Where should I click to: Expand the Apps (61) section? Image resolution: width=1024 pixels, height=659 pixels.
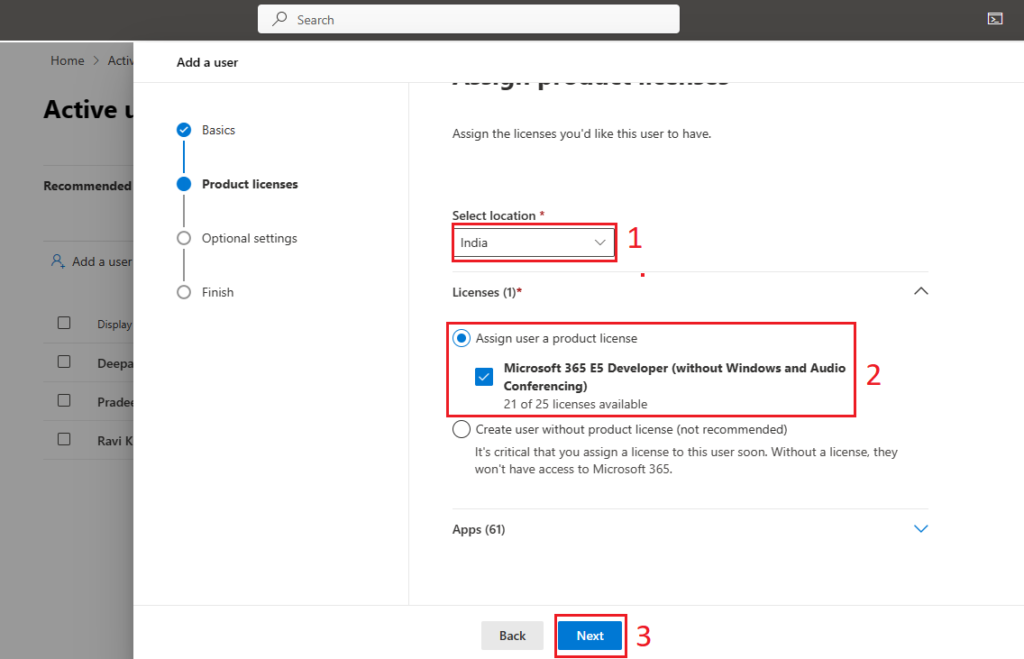point(921,528)
